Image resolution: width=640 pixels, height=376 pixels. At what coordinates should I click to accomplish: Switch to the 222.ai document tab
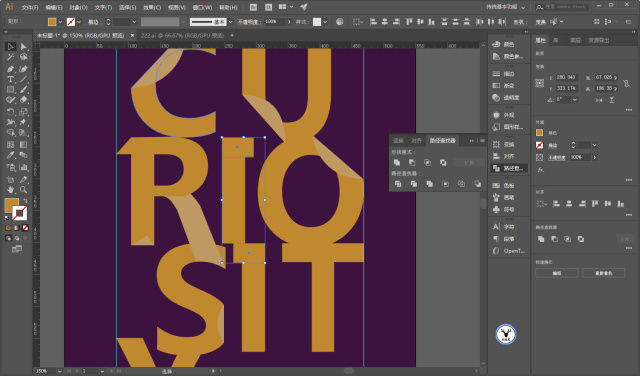coord(182,36)
